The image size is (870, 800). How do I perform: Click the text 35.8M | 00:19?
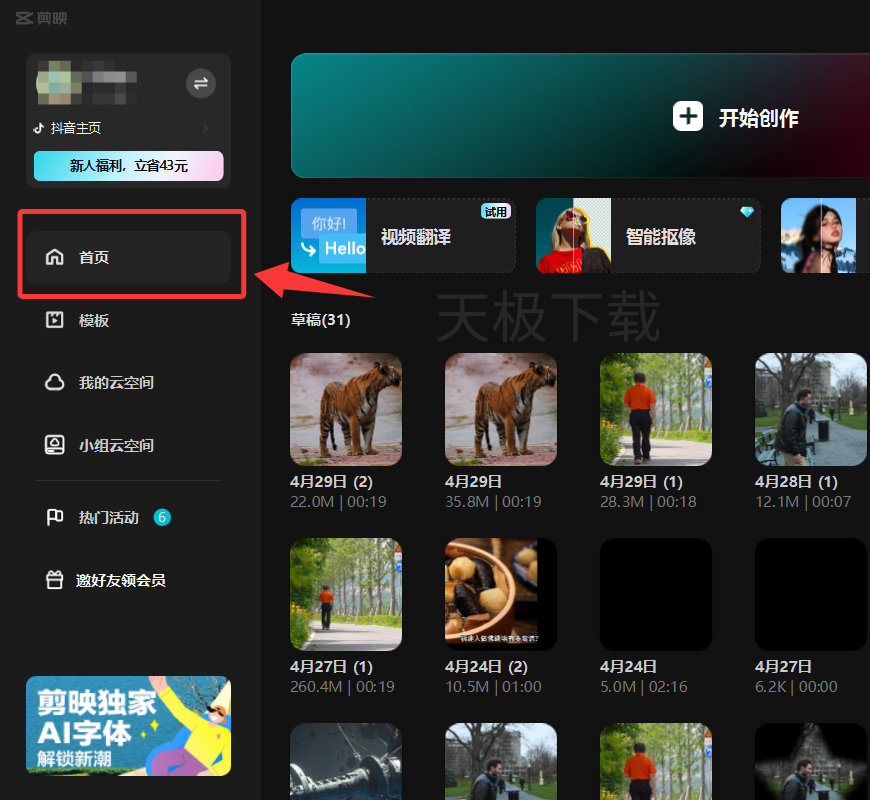click(x=493, y=502)
